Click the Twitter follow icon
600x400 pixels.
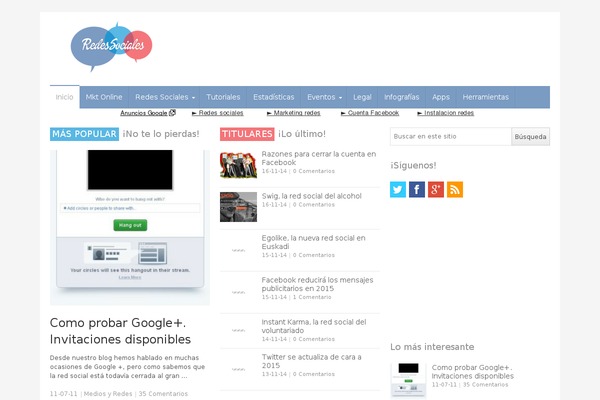coord(398,189)
